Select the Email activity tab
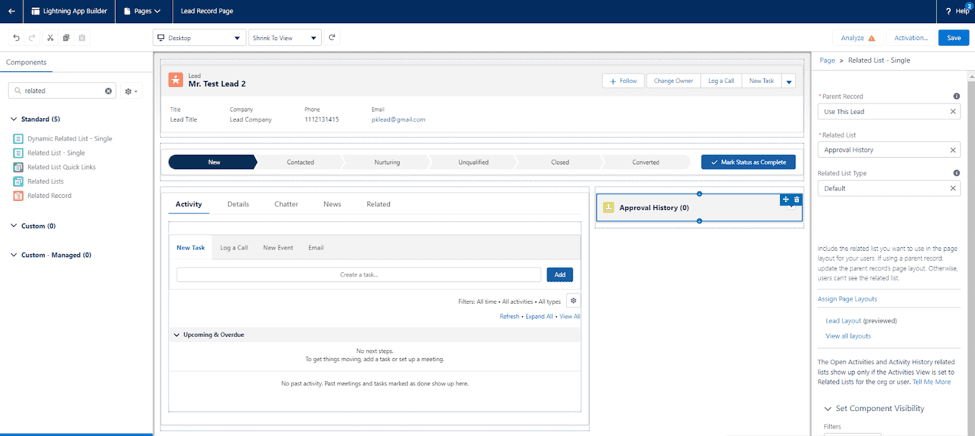Image resolution: width=975 pixels, height=436 pixels. click(x=316, y=248)
